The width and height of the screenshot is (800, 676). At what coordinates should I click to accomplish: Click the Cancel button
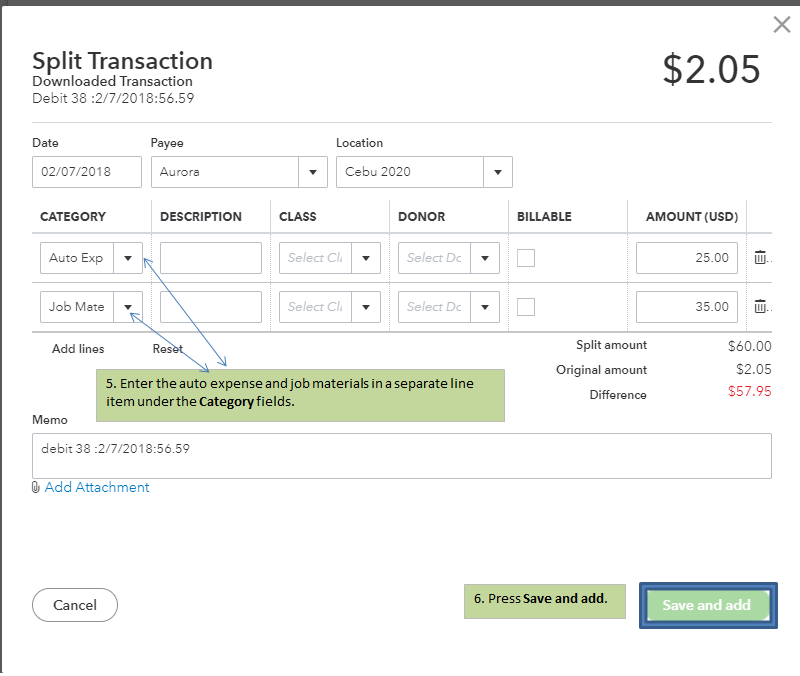coord(75,605)
